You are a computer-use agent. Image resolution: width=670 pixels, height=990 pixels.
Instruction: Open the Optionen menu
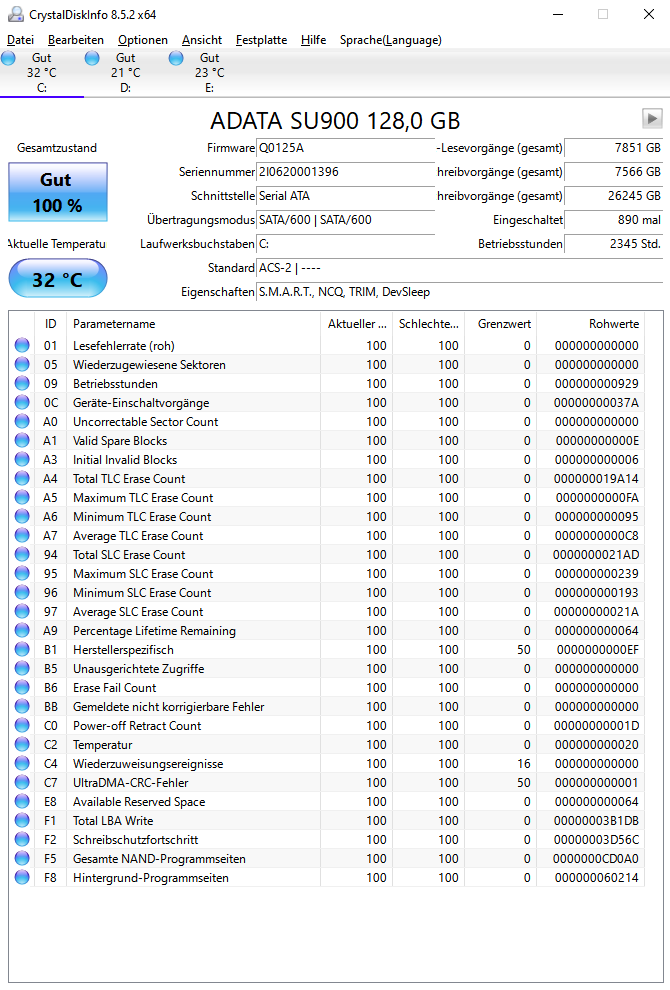[143, 40]
